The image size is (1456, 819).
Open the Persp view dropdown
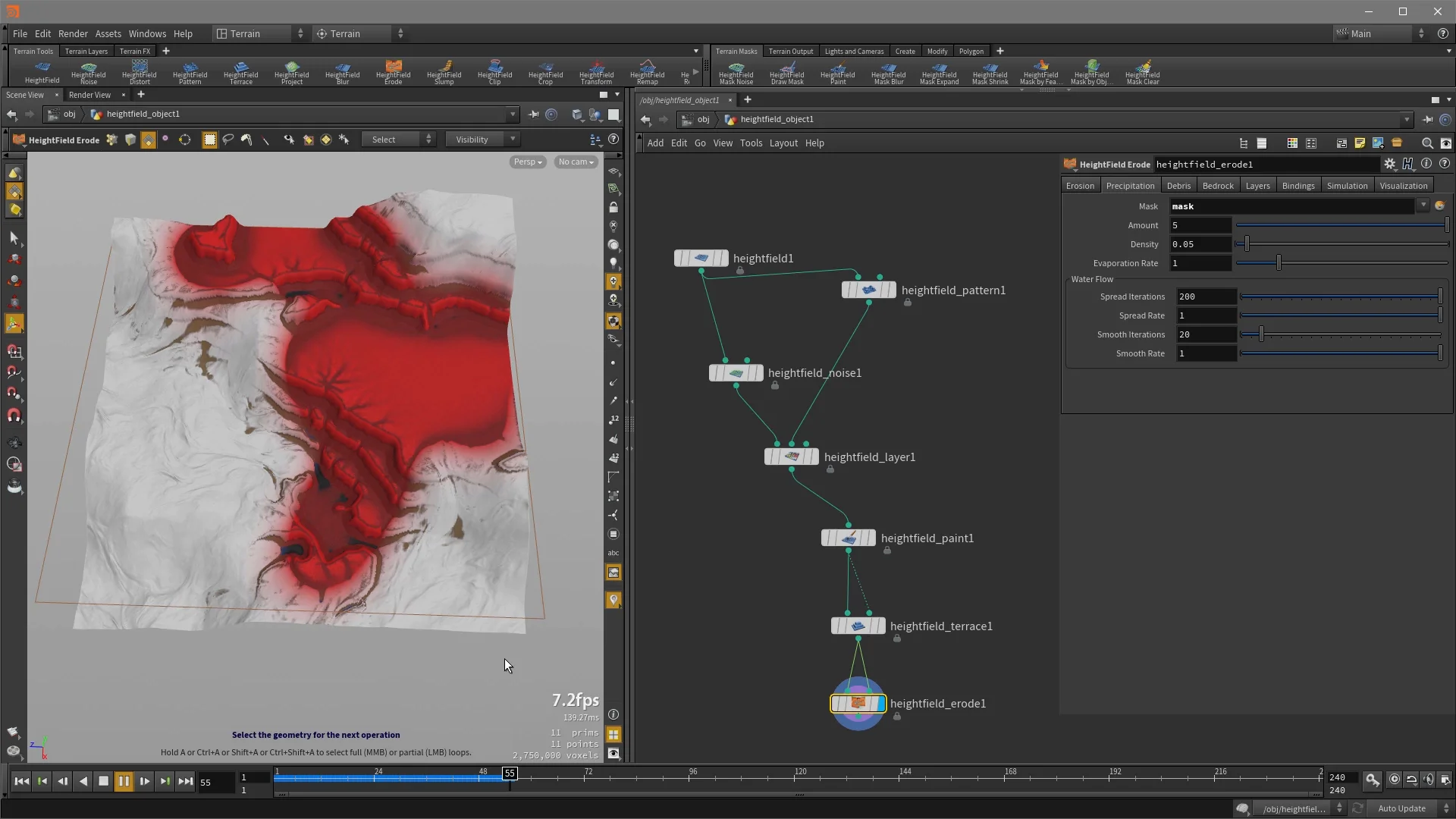[x=527, y=162]
